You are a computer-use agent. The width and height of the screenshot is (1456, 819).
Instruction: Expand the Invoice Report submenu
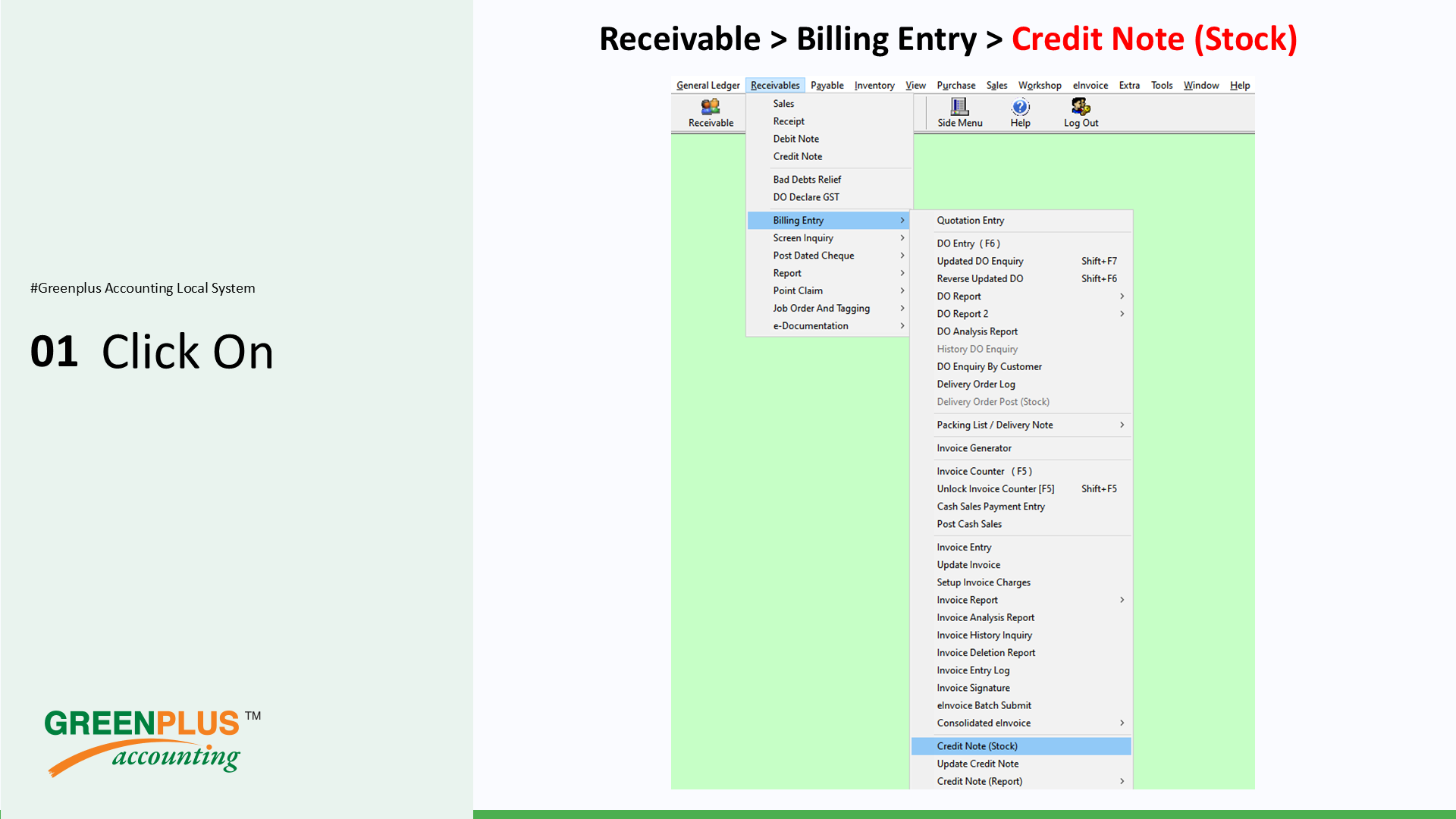1021,600
